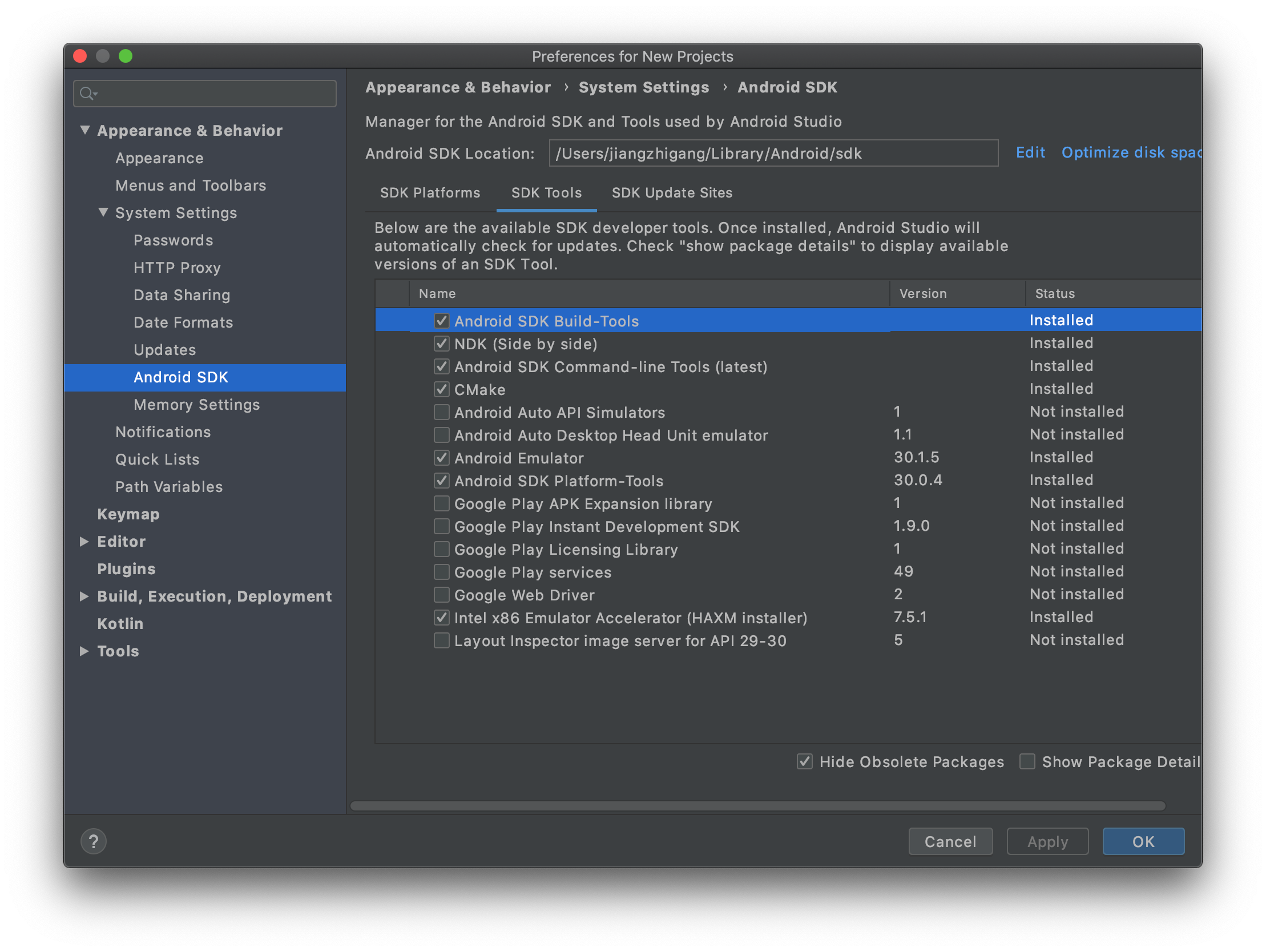Image resolution: width=1266 pixels, height=952 pixels.
Task: Collapse Appearance & Behavior tree section
Action: [x=84, y=130]
